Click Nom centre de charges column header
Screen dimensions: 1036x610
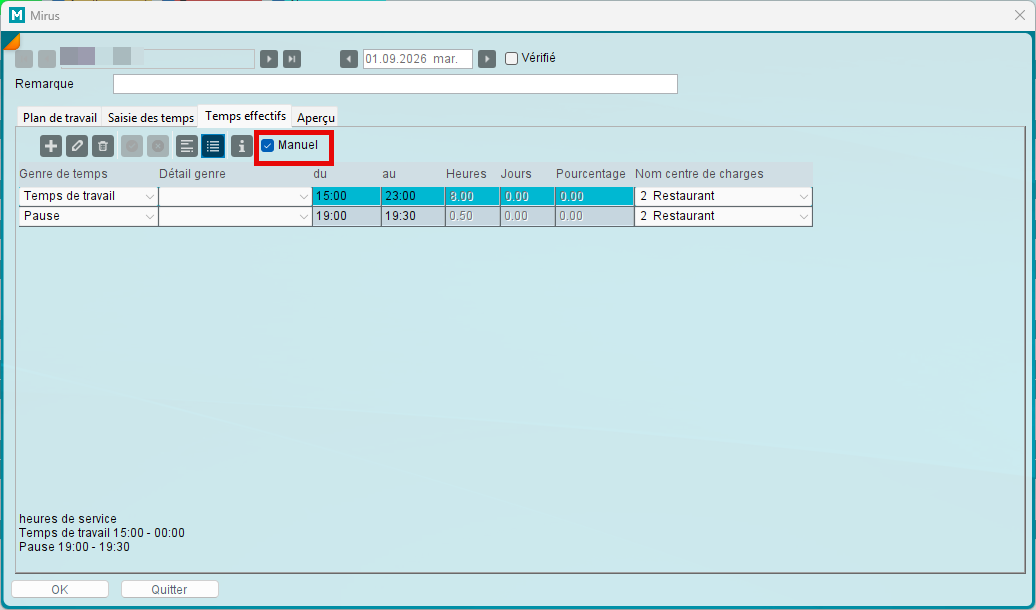pyautogui.click(x=699, y=174)
